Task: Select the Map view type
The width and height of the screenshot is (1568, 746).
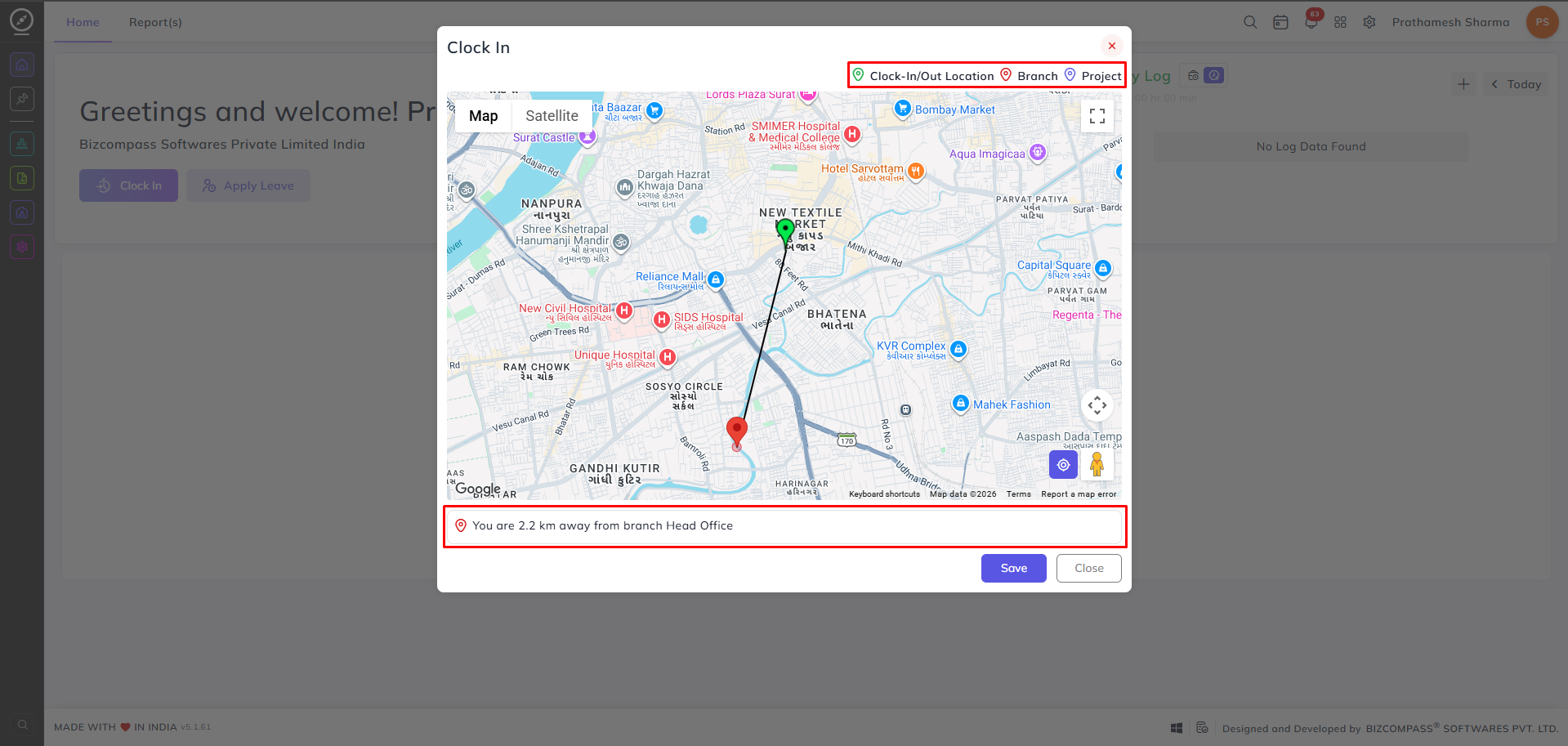Action: click(x=483, y=116)
